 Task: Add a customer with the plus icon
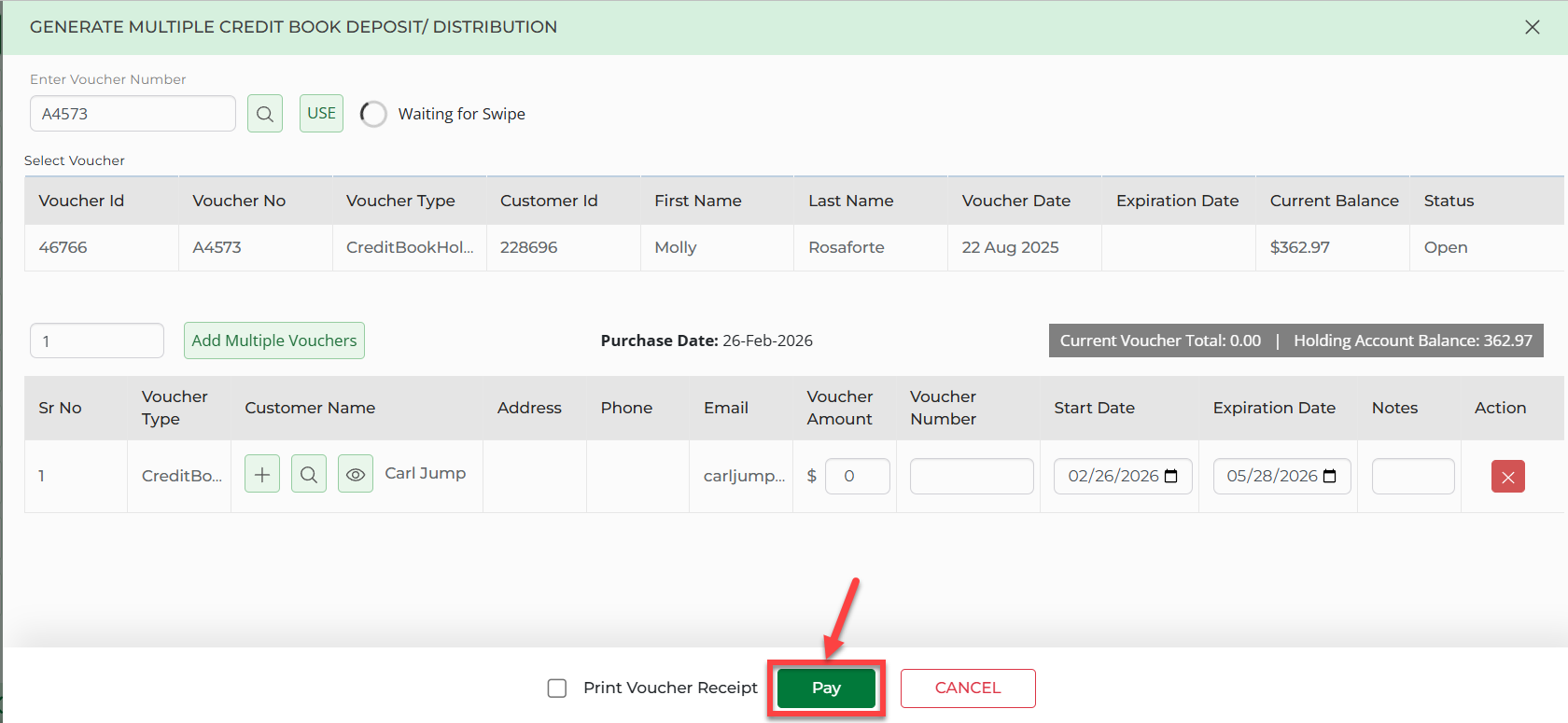click(262, 475)
